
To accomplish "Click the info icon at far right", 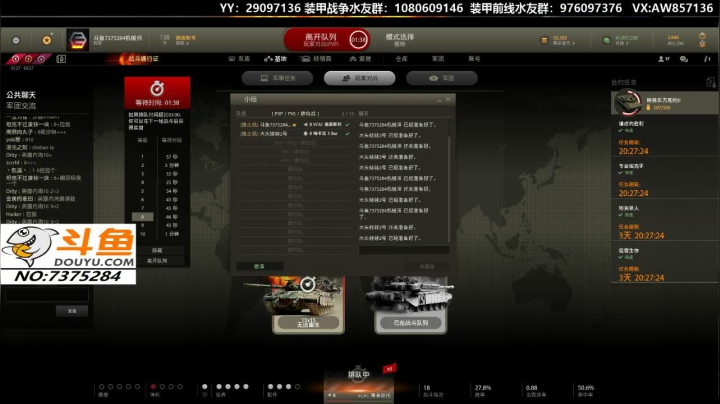I will point(707,59).
